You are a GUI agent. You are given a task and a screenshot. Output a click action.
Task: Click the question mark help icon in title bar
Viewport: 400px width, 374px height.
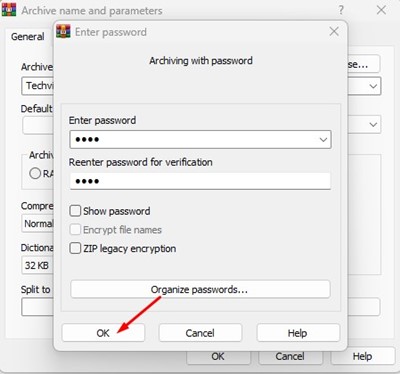[341, 10]
